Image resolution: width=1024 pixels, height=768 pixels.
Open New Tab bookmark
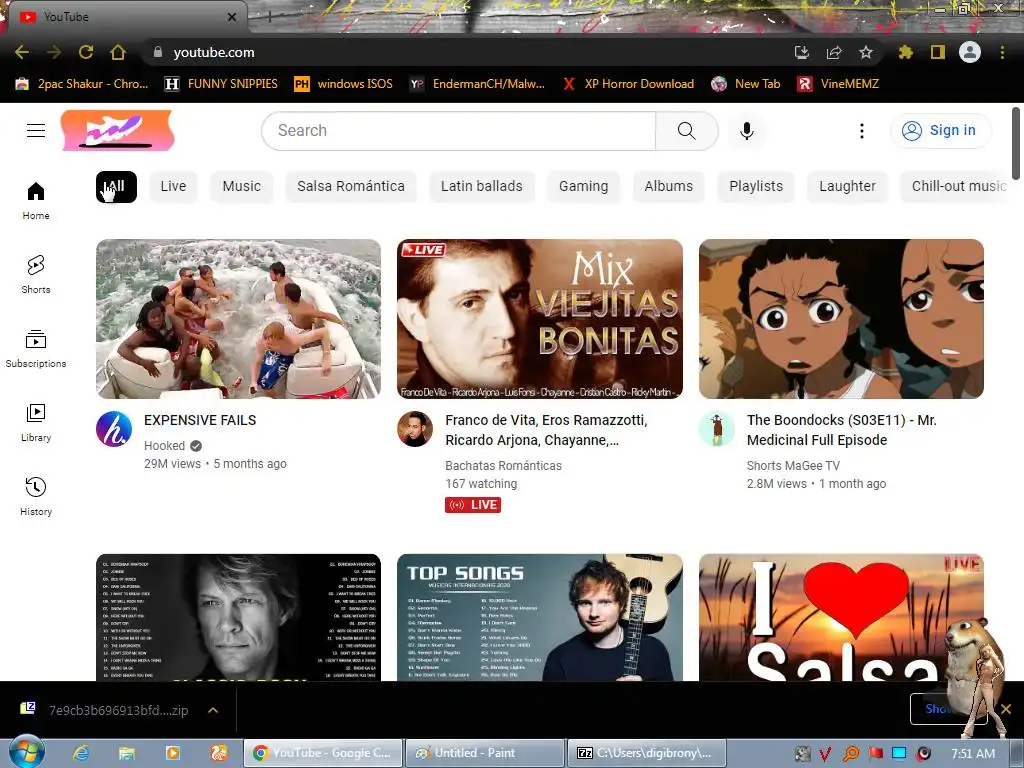coord(746,84)
